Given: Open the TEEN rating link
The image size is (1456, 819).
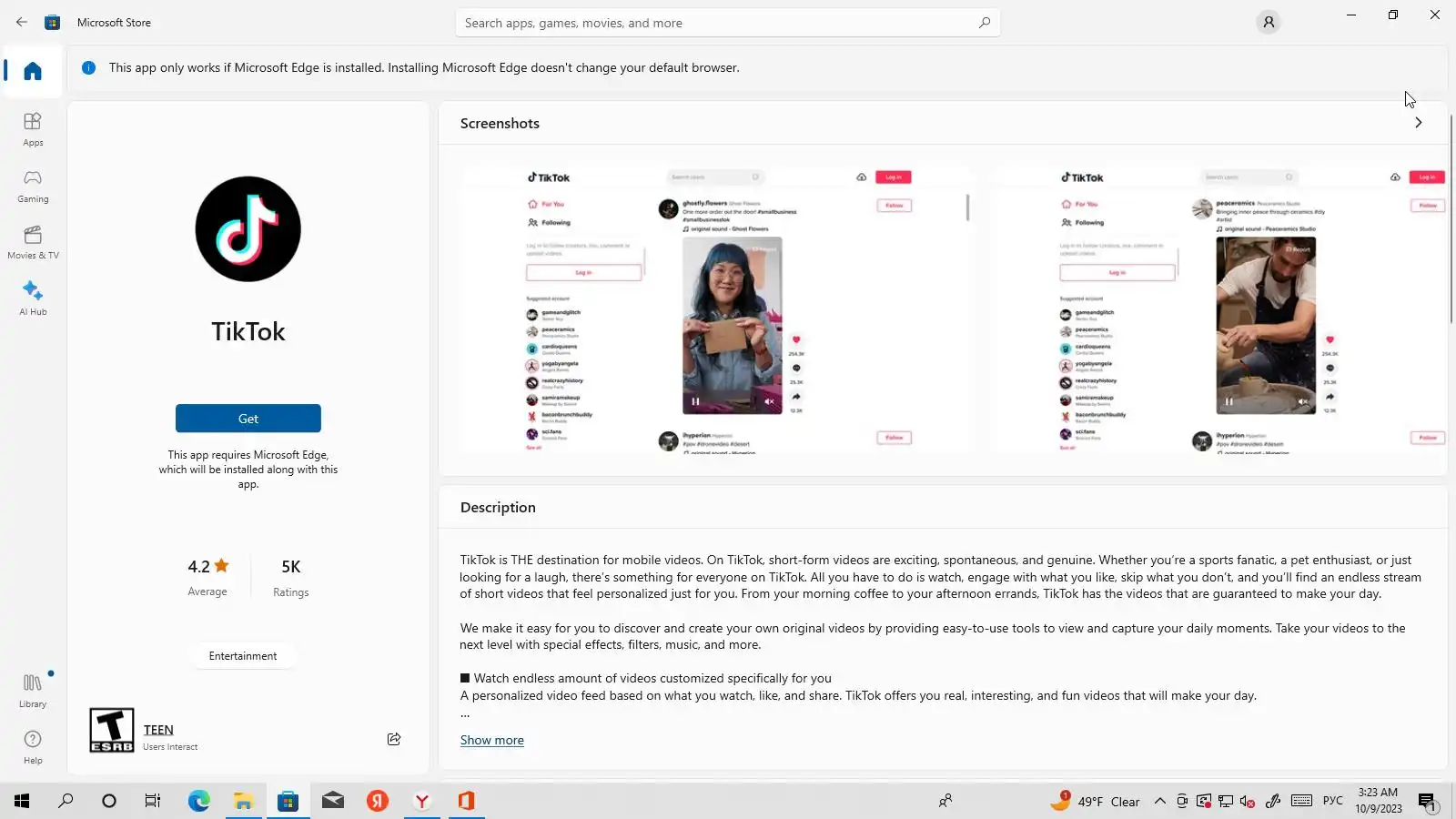Looking at the screenshot, I should 158,730.
